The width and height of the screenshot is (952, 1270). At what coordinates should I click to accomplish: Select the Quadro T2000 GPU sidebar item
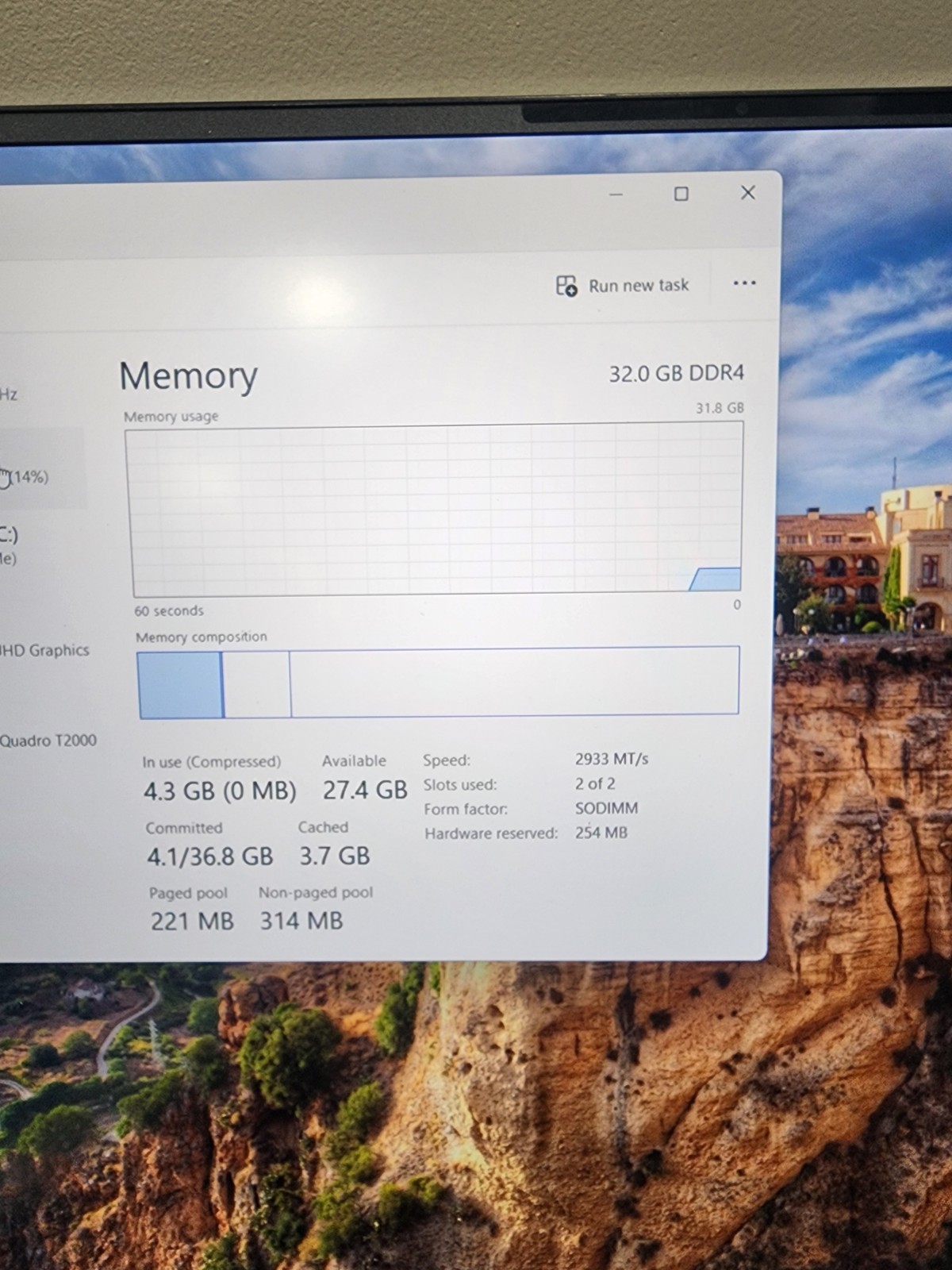point(48,741)
